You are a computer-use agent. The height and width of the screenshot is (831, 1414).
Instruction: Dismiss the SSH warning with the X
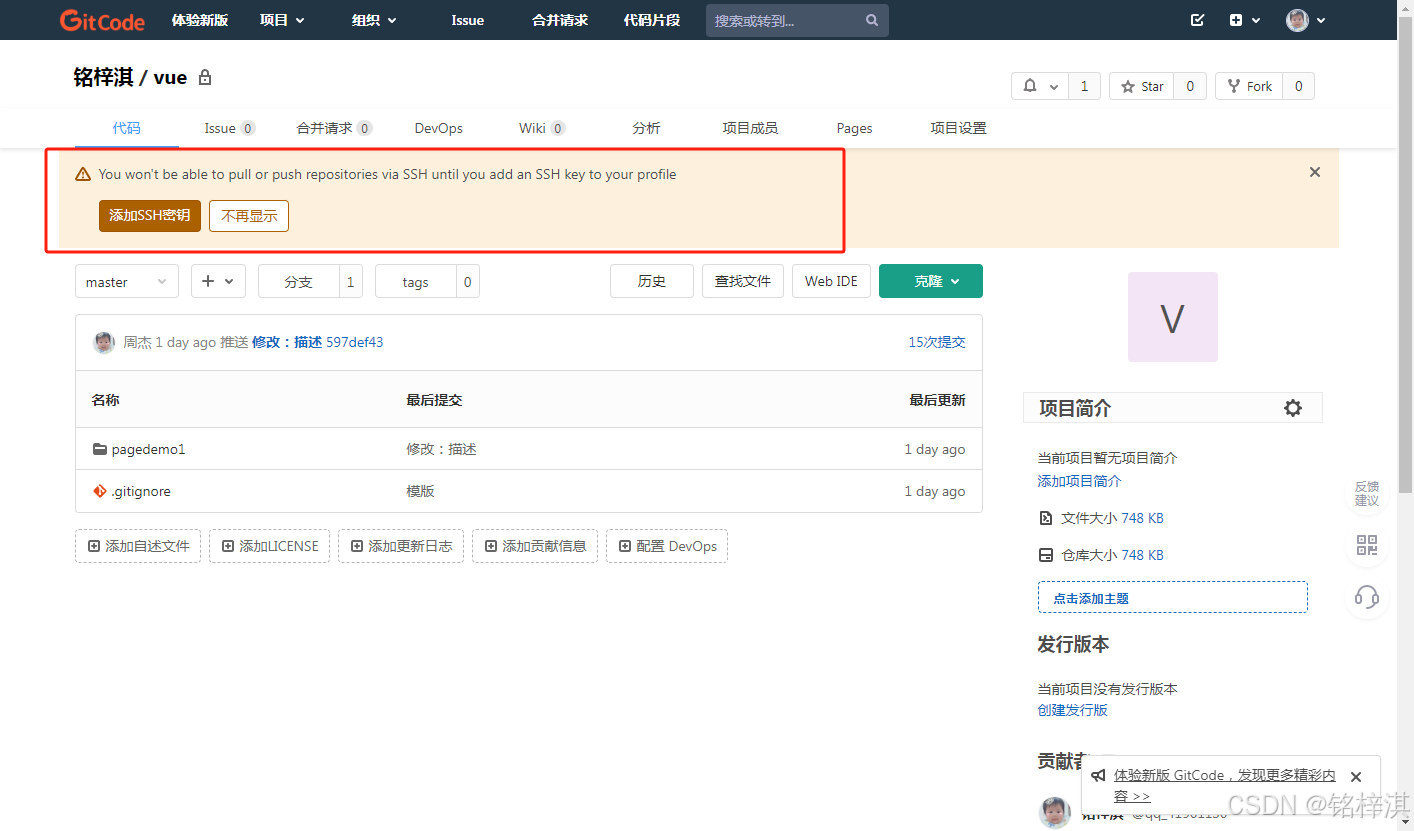[1315, 172]
